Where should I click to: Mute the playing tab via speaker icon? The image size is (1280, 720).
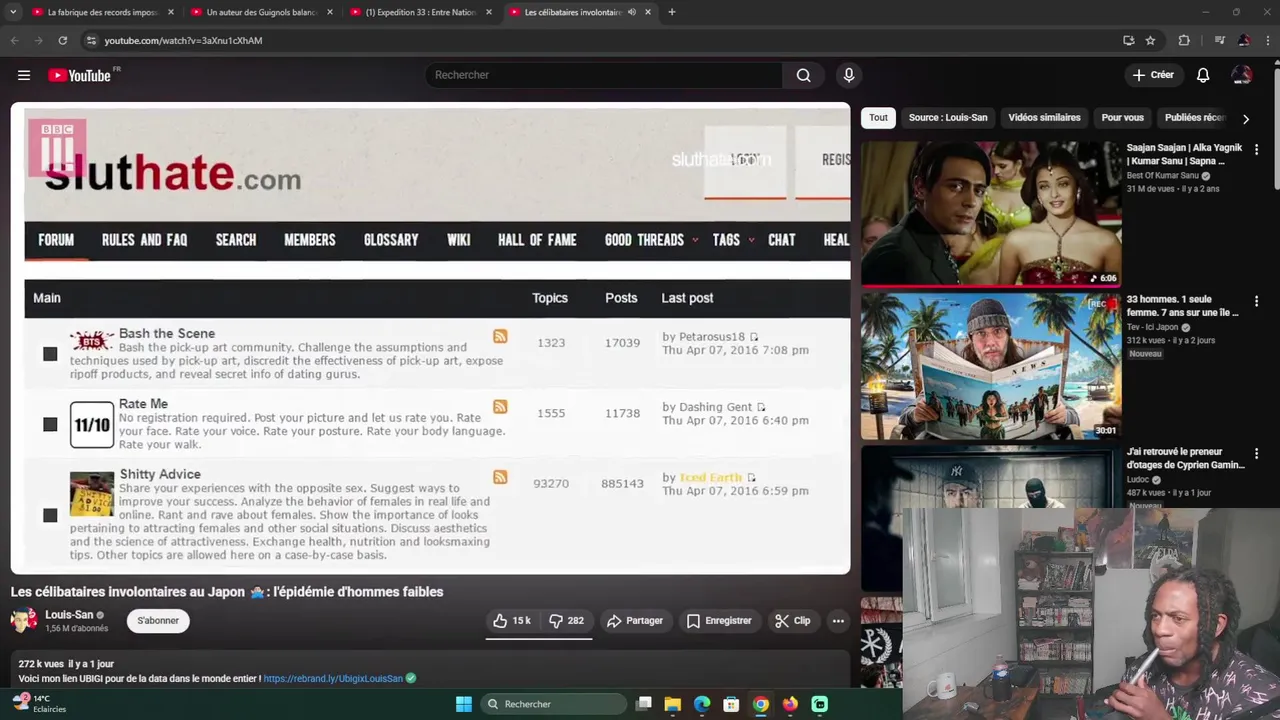click(632, 12)
